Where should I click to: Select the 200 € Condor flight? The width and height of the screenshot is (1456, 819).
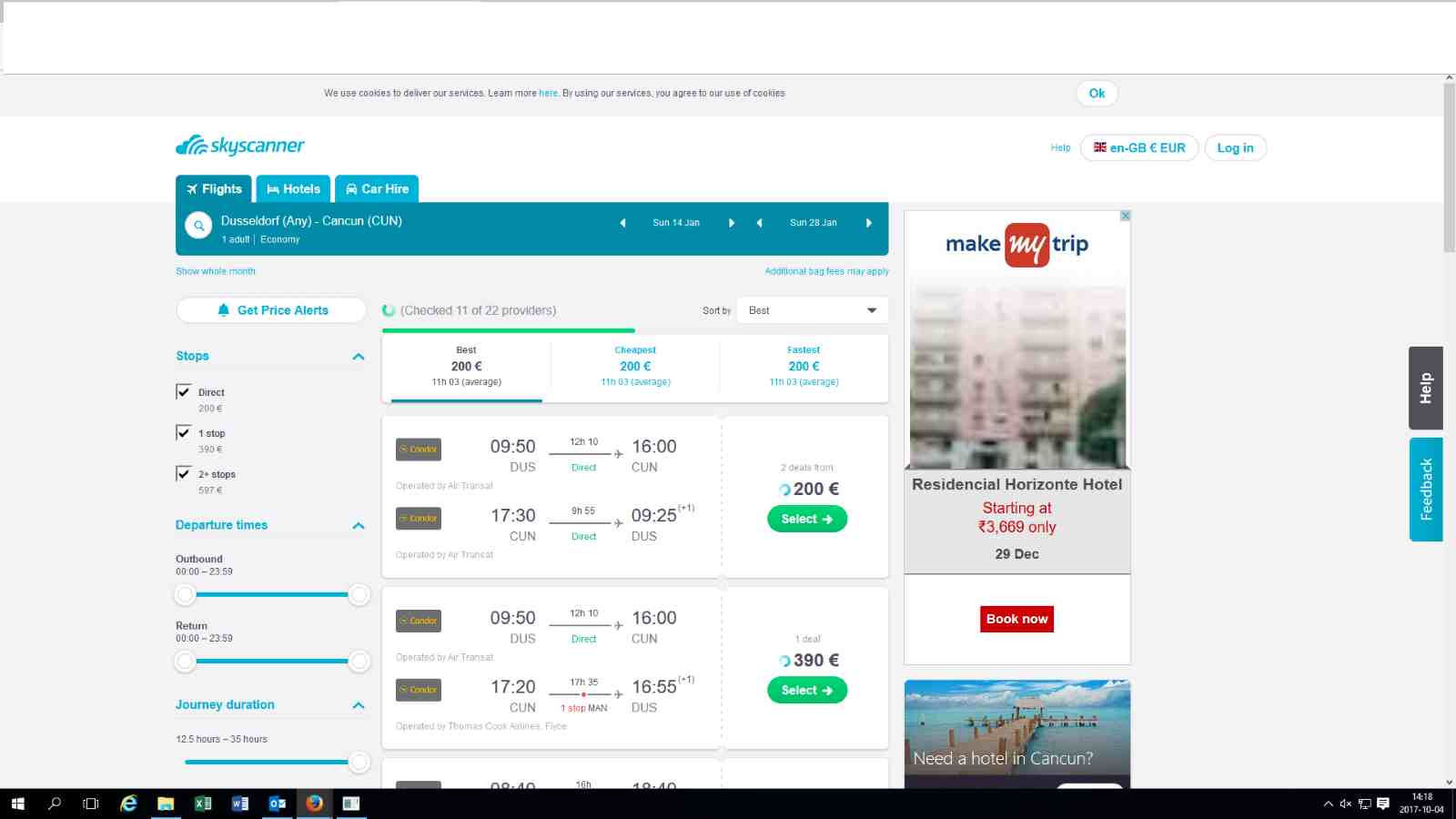pos(807,519)
